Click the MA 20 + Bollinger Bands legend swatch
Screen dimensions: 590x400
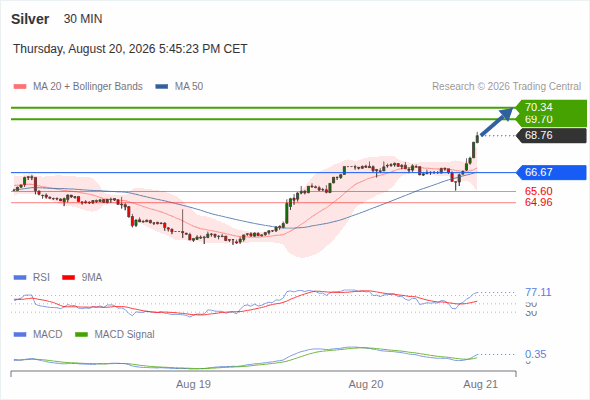tap(20, 87)
